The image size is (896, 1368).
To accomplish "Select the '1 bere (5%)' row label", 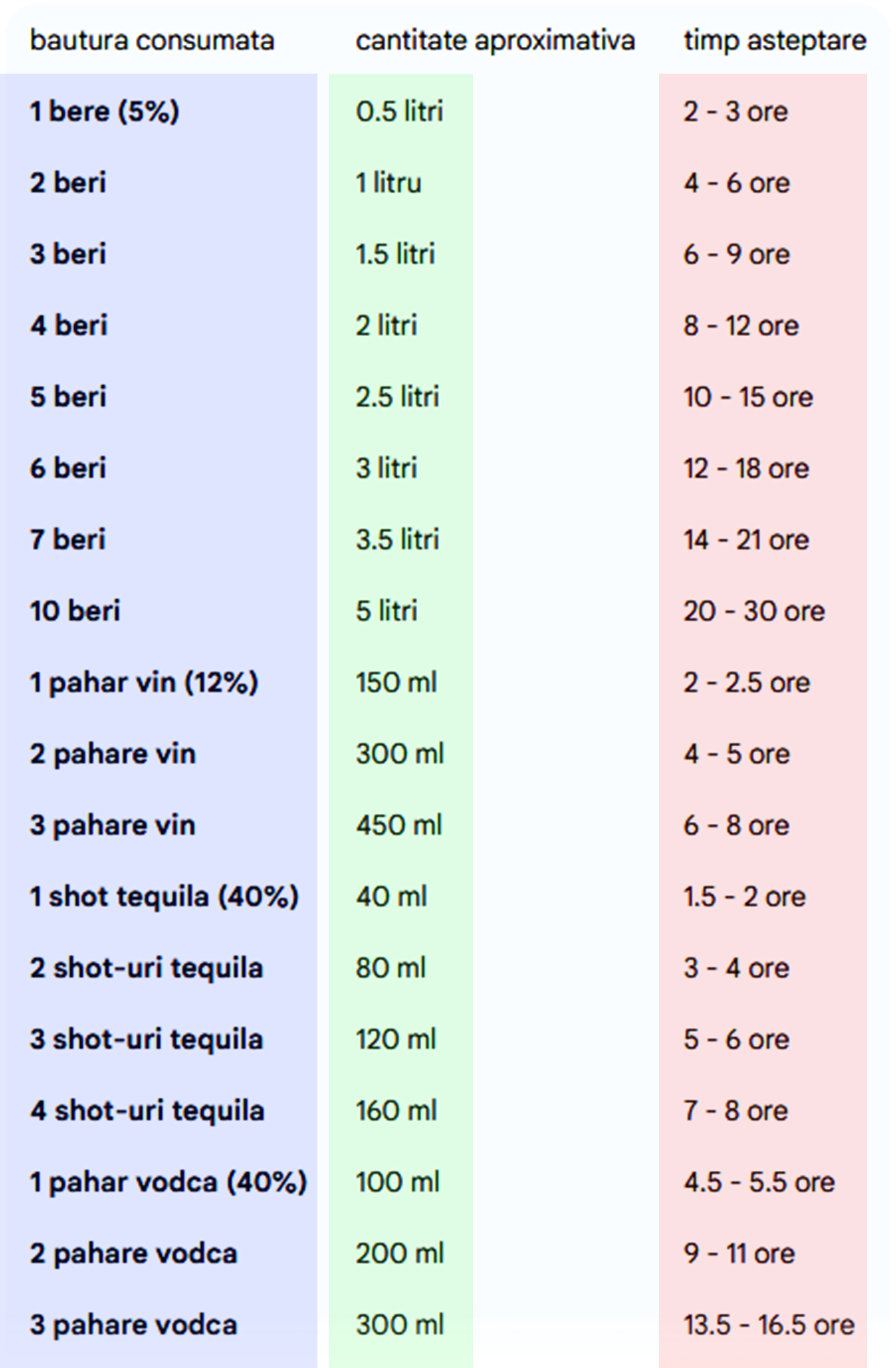I will pyautogui.click(x=104, y=111).
